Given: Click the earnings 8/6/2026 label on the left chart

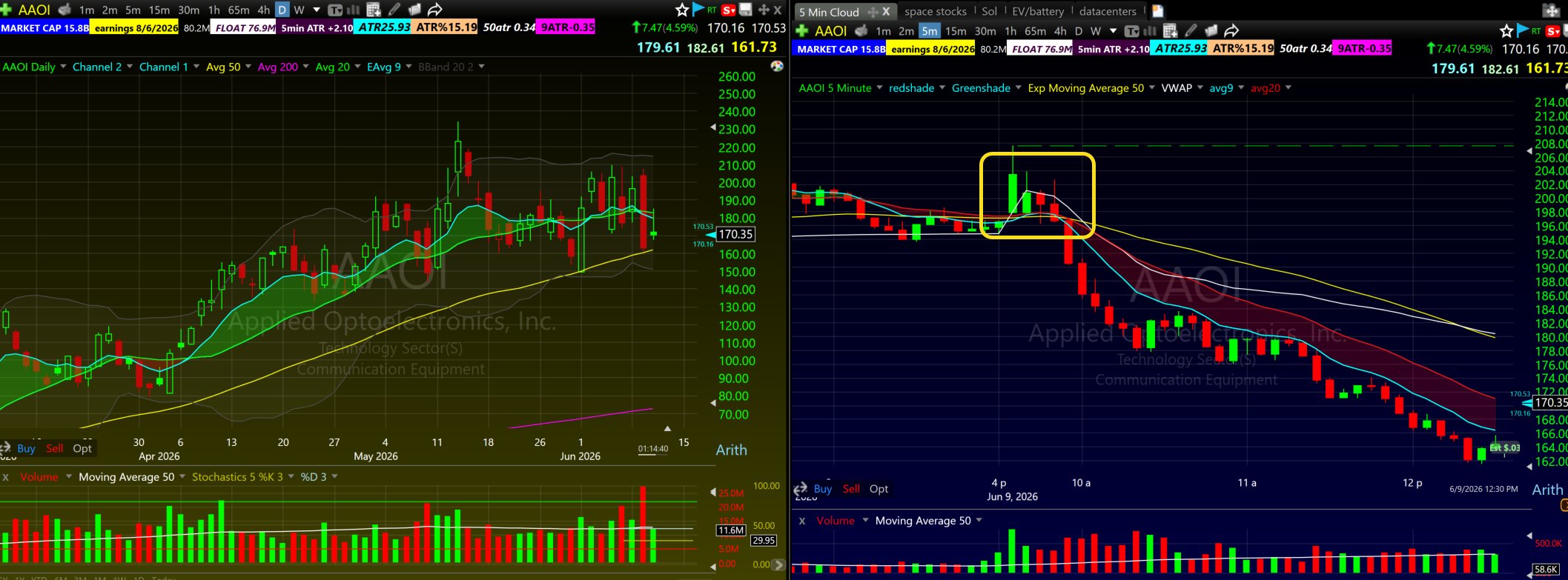Looking at the screenshot, I should tap(136, 28).
